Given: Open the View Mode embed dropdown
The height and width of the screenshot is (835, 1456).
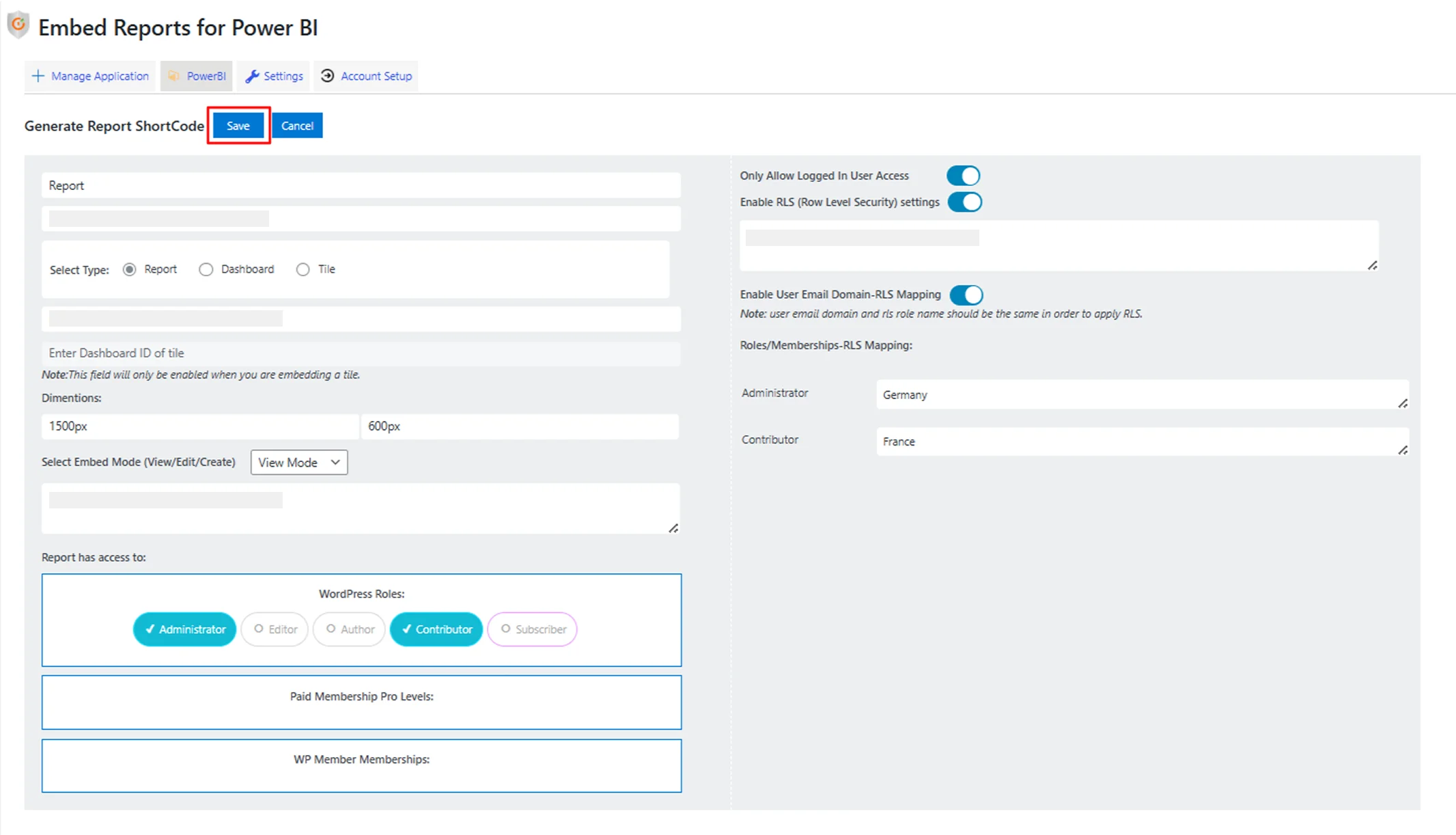Looking at the screenshot, I should pos(299,463).
